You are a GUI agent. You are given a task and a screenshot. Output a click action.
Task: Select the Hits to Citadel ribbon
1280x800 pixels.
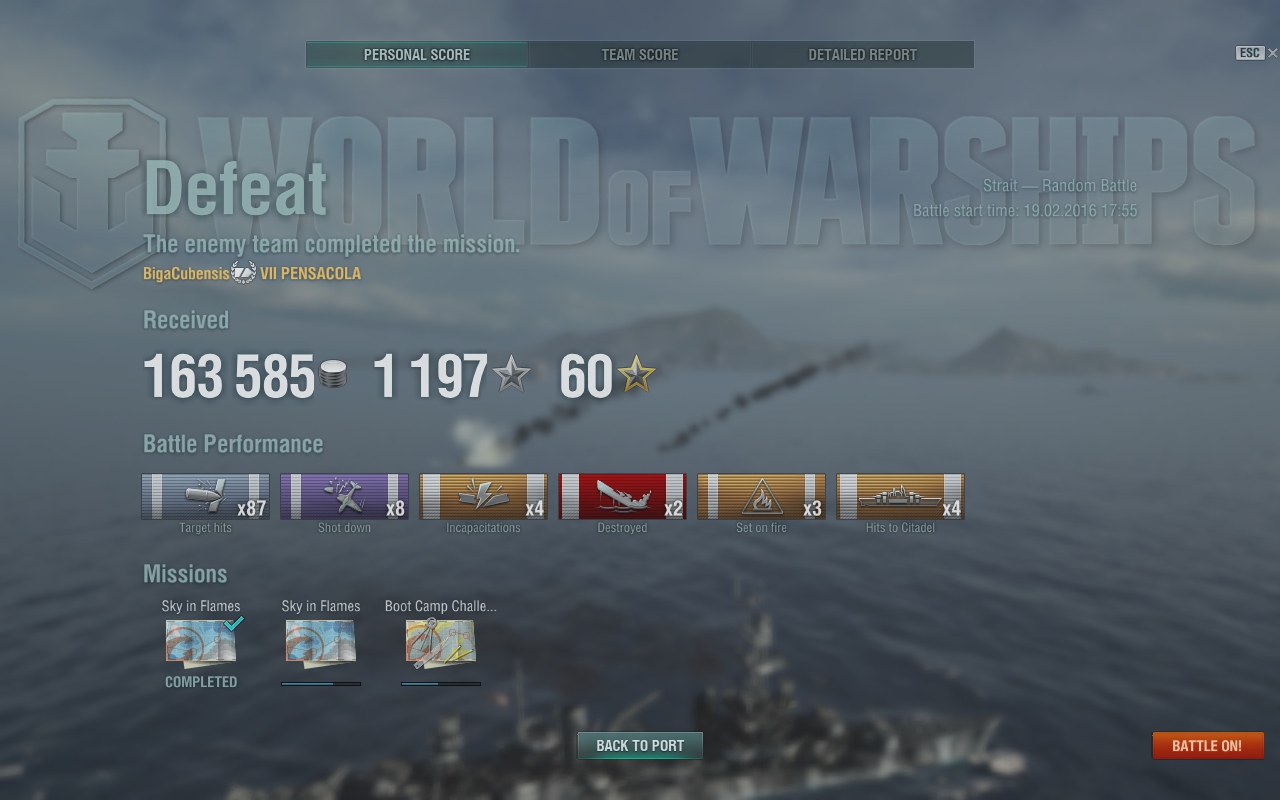coord(900,496)
